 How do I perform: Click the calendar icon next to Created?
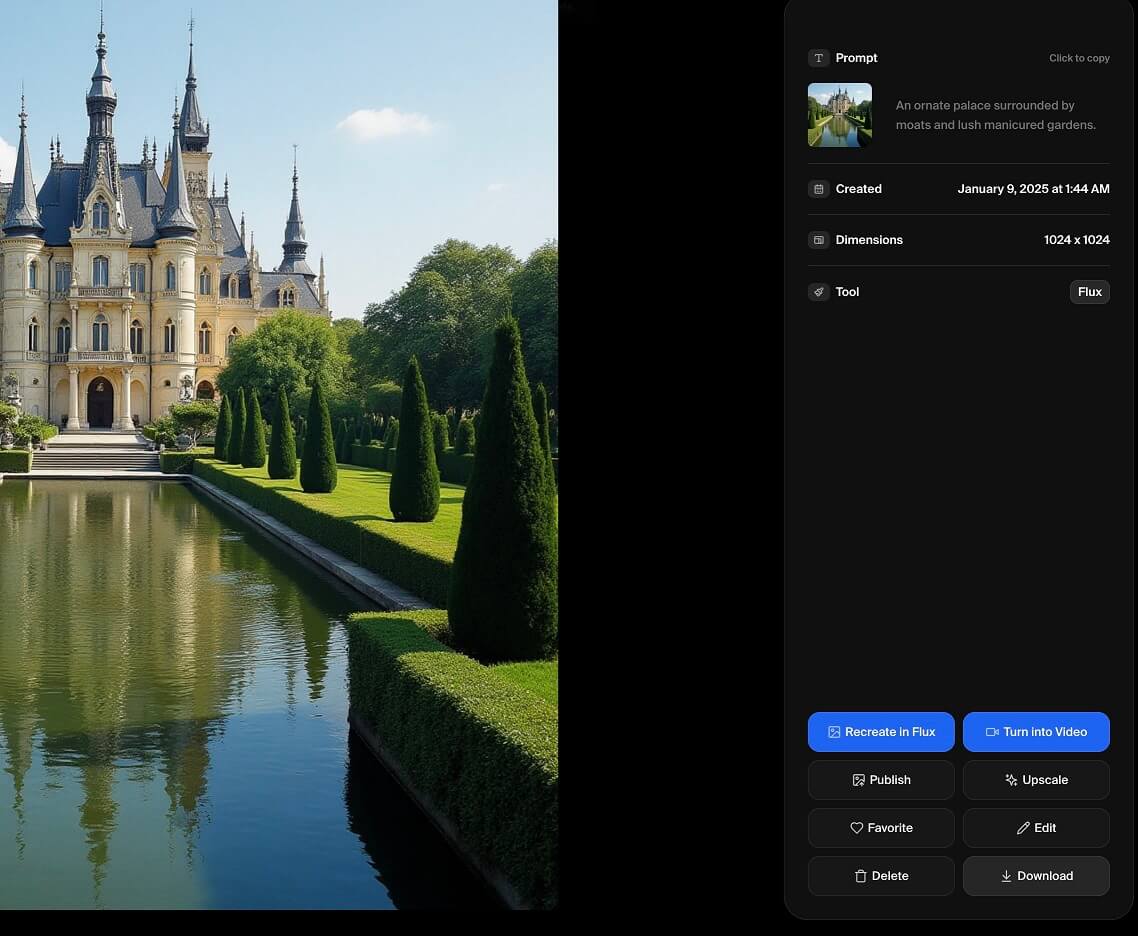point(818,189)
